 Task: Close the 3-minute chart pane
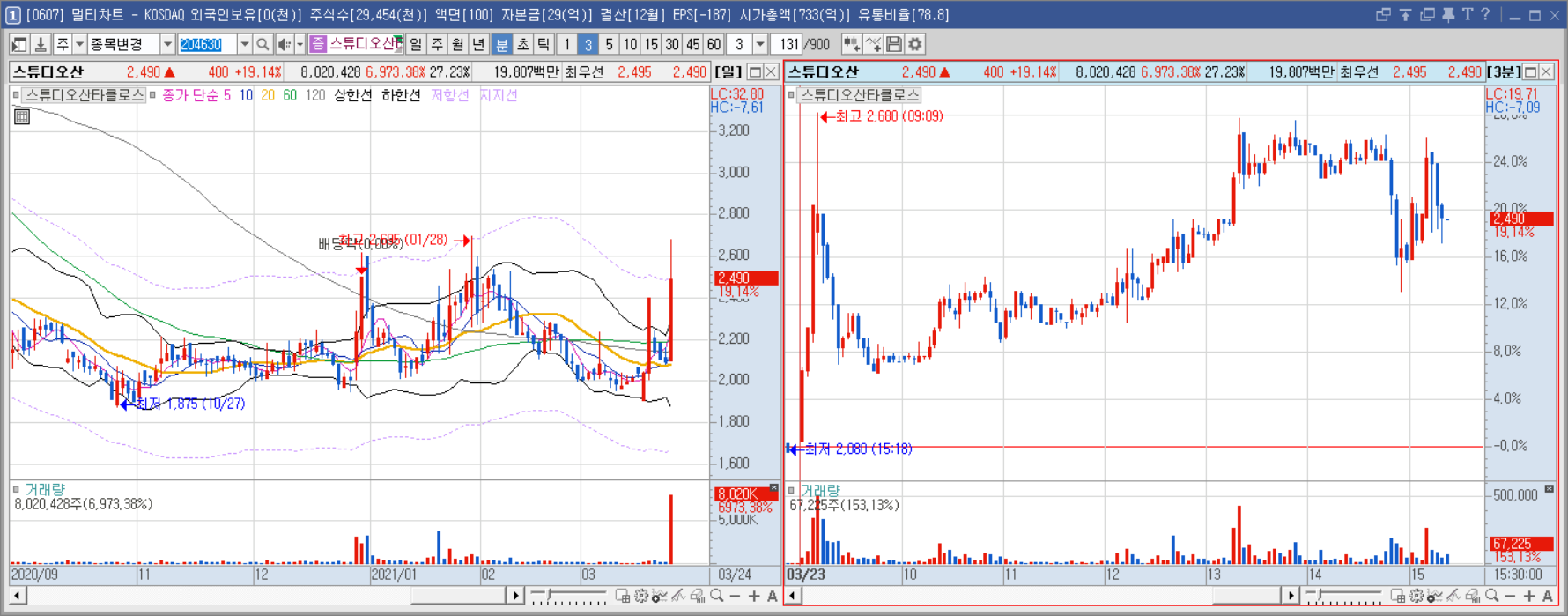point(1547,72)
